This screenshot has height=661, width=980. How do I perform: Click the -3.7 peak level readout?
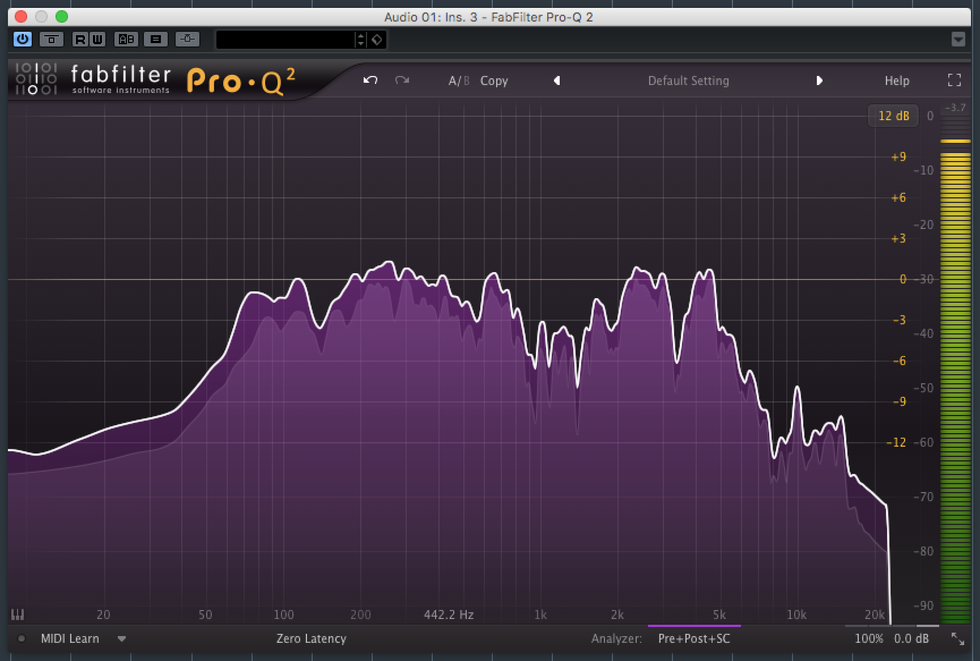pos(955,108)
